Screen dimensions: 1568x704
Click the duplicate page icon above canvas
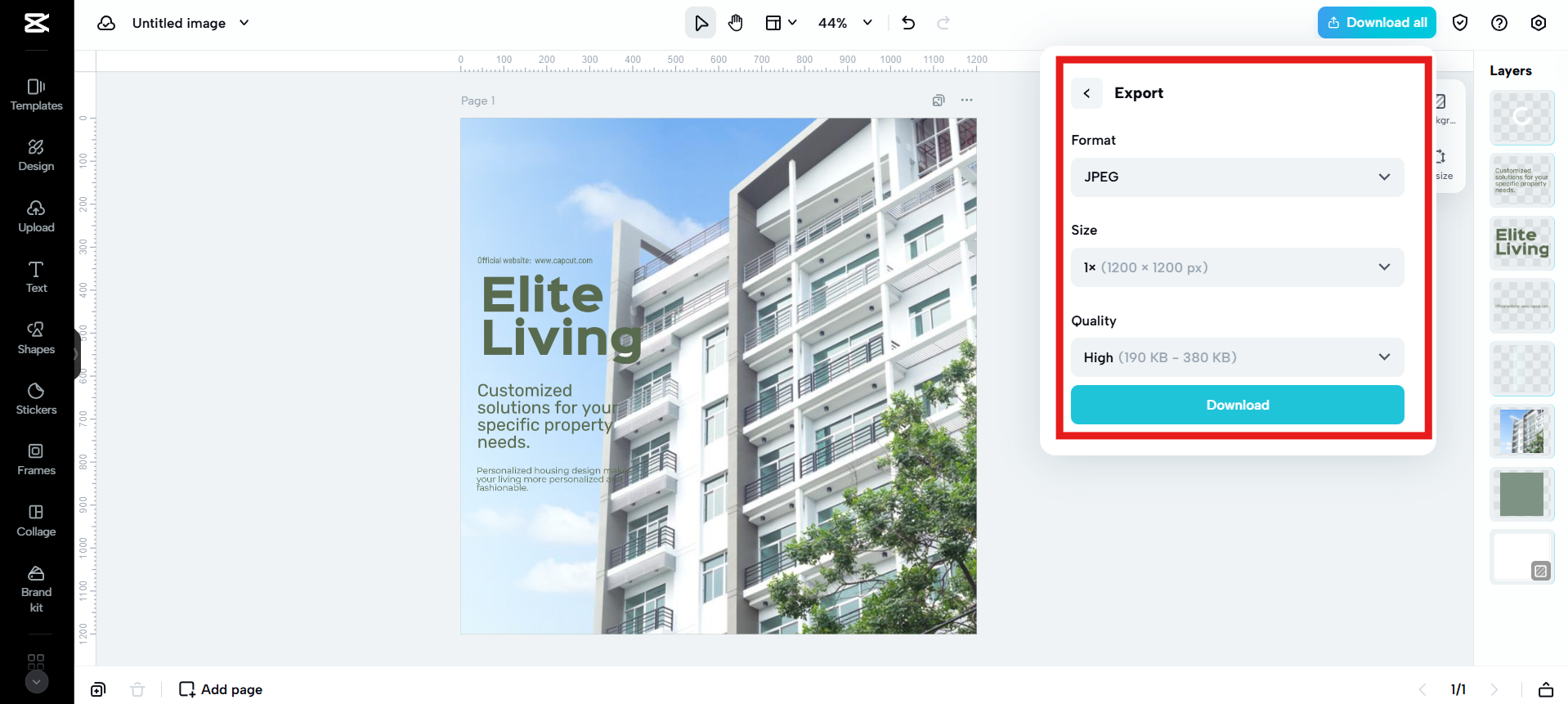(x=939, y=101)
